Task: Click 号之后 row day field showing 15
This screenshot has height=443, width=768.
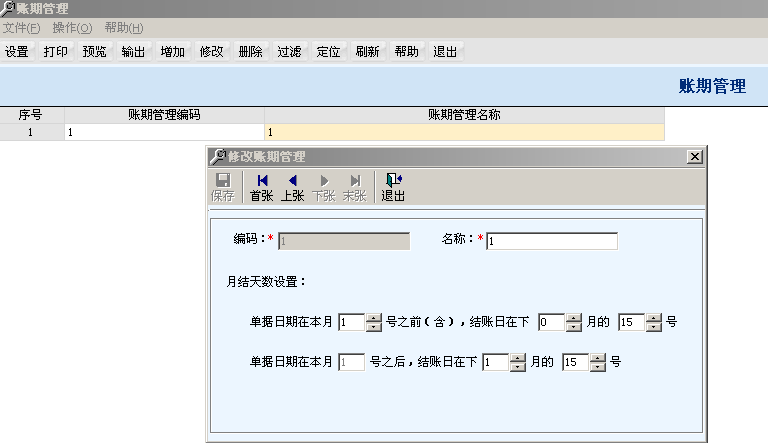Action: 576,363
